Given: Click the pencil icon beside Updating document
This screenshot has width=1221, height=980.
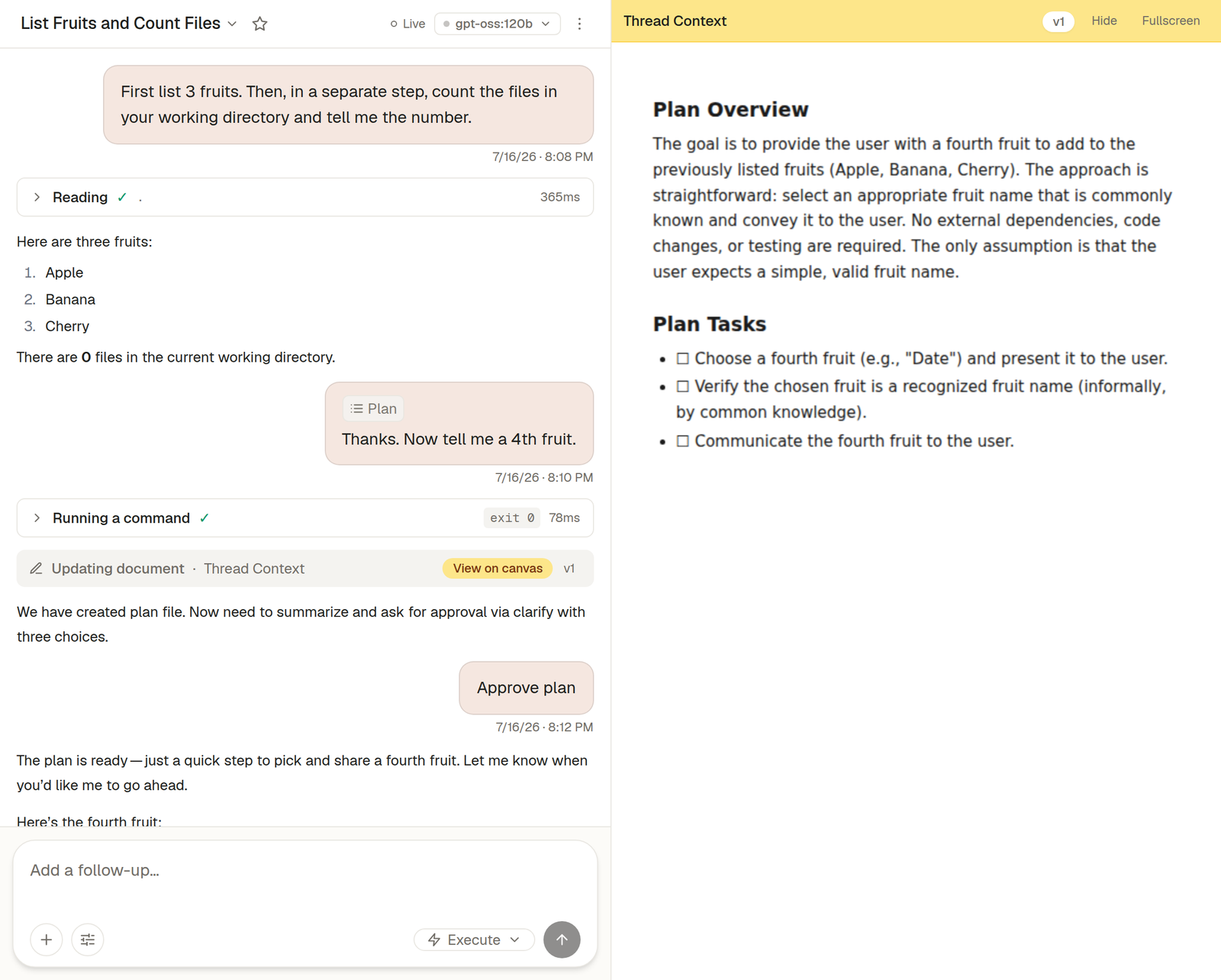Looking at the screenshot, I should [x=36, y=569].
